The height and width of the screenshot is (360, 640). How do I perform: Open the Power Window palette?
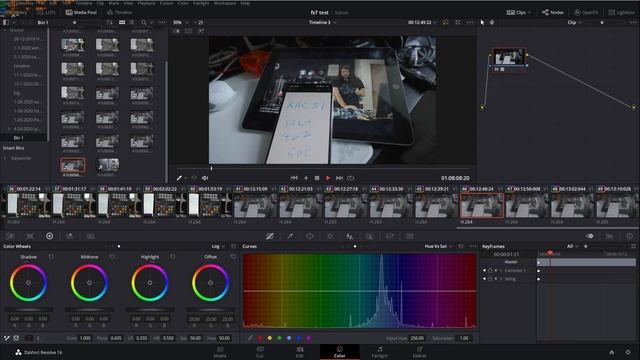pos(310,236)
